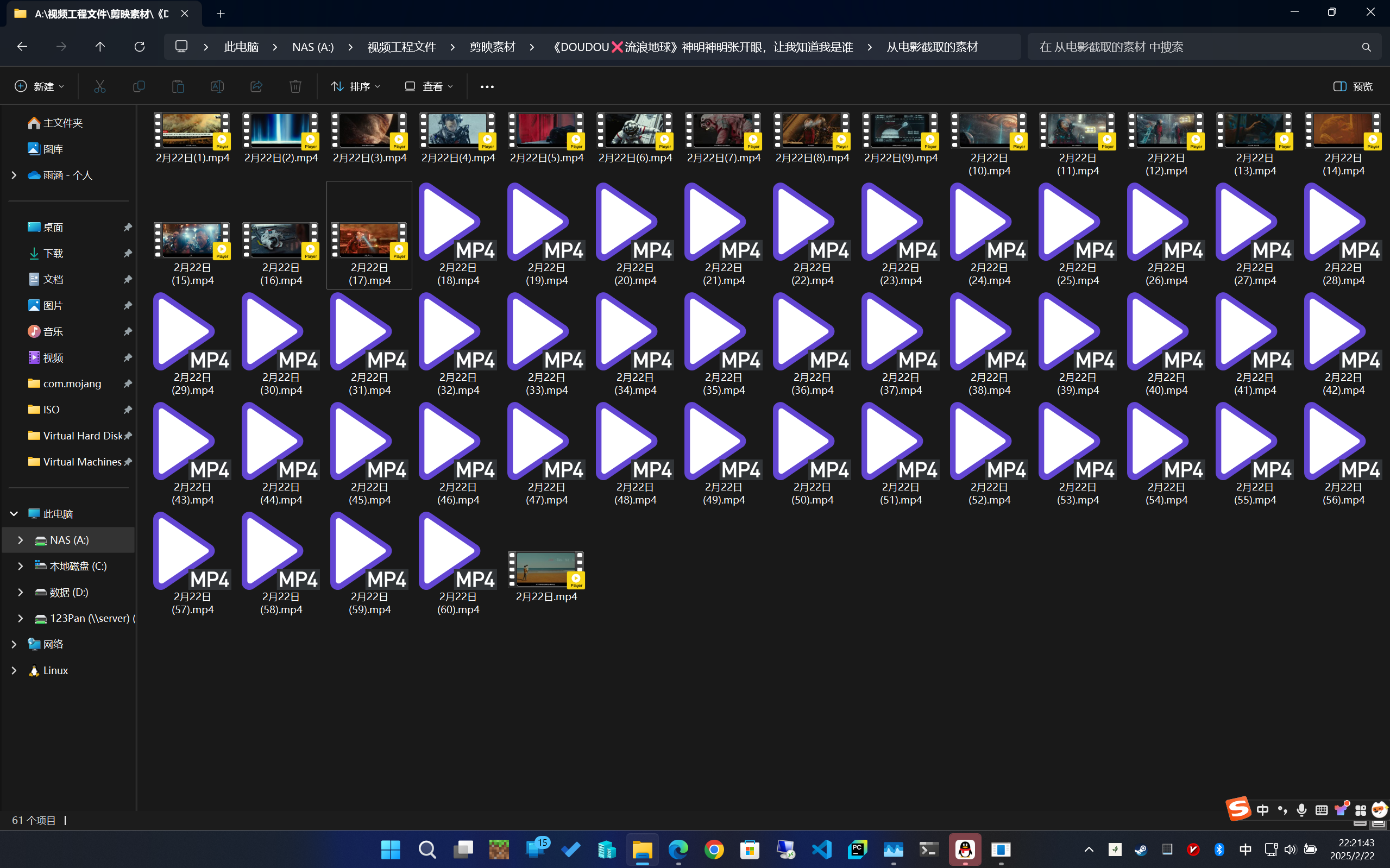Open the three-dot more options menu
The image size is (1390, 868).
click(487, 86)
